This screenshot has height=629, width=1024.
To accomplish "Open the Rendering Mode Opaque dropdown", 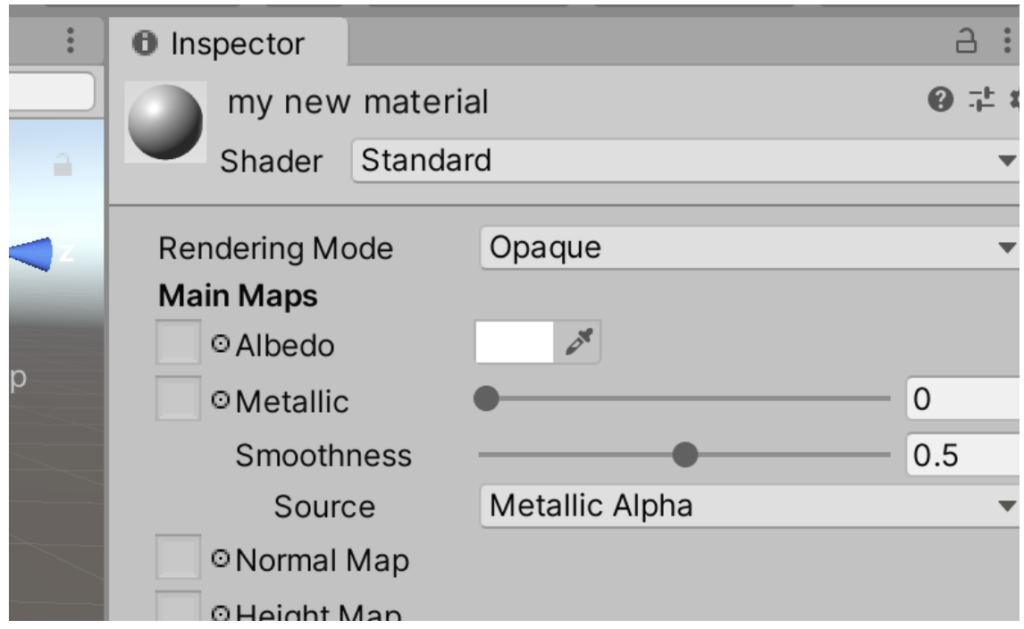I will [x=748, y=248].
